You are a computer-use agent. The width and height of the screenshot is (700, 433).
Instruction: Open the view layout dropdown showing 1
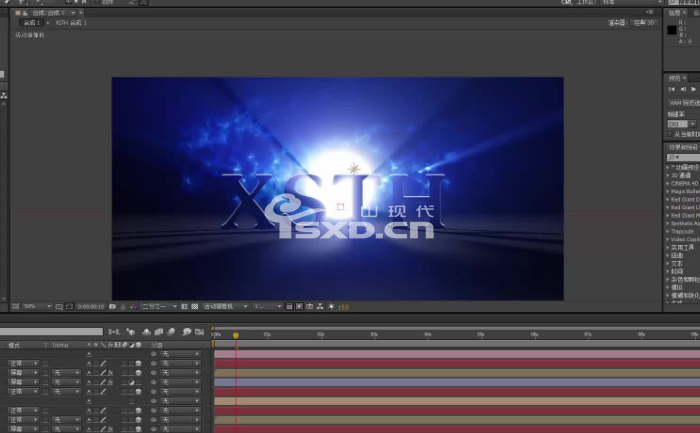[x=267, y=307]
